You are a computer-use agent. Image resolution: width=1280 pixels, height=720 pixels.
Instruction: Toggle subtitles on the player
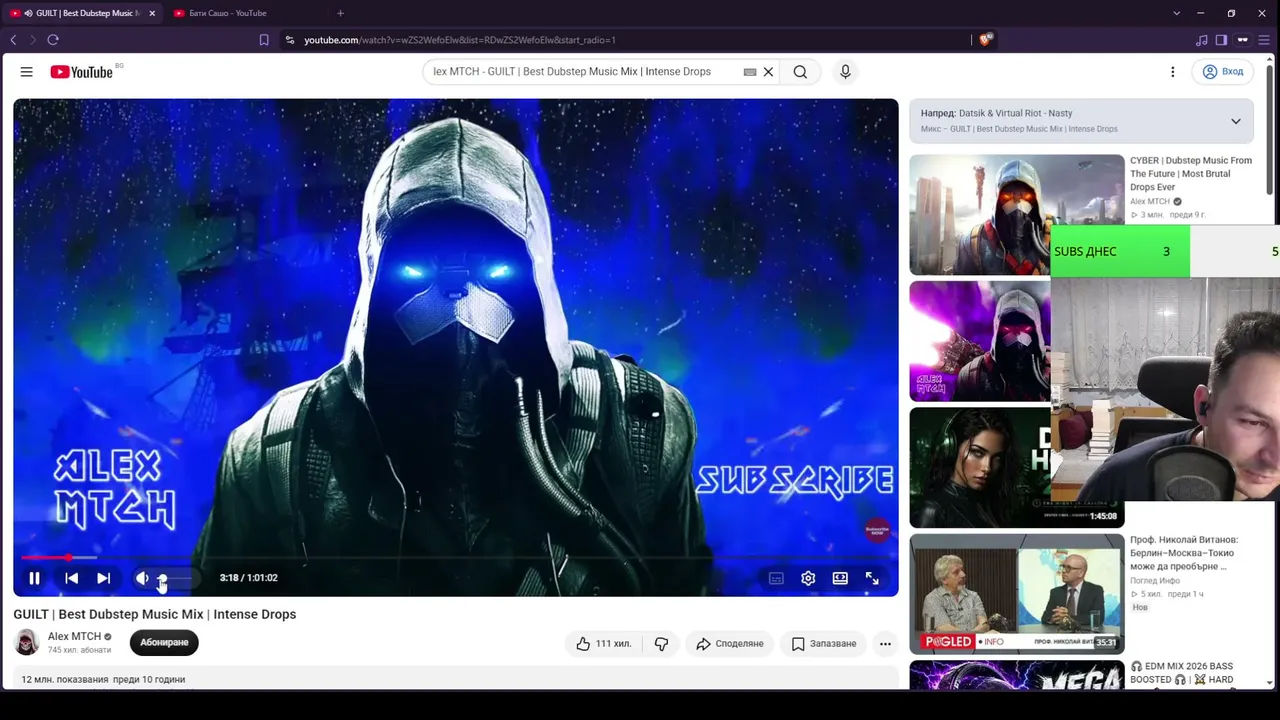776,578
